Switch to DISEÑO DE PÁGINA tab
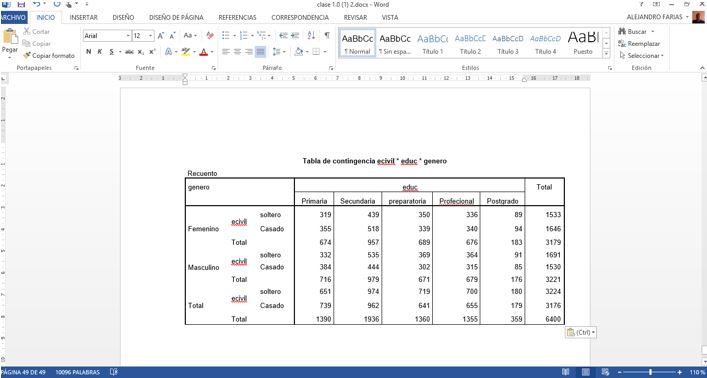The width and height of the screenshot is (707, 378). [176, 18]
